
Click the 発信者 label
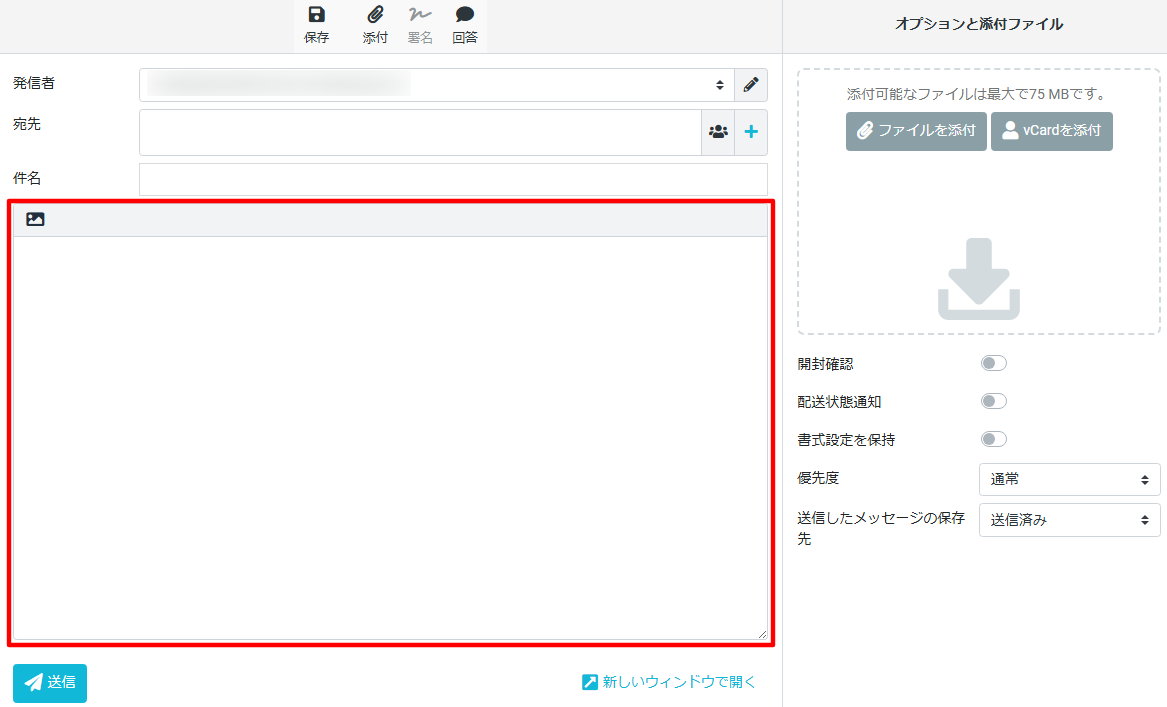point(33,83)
